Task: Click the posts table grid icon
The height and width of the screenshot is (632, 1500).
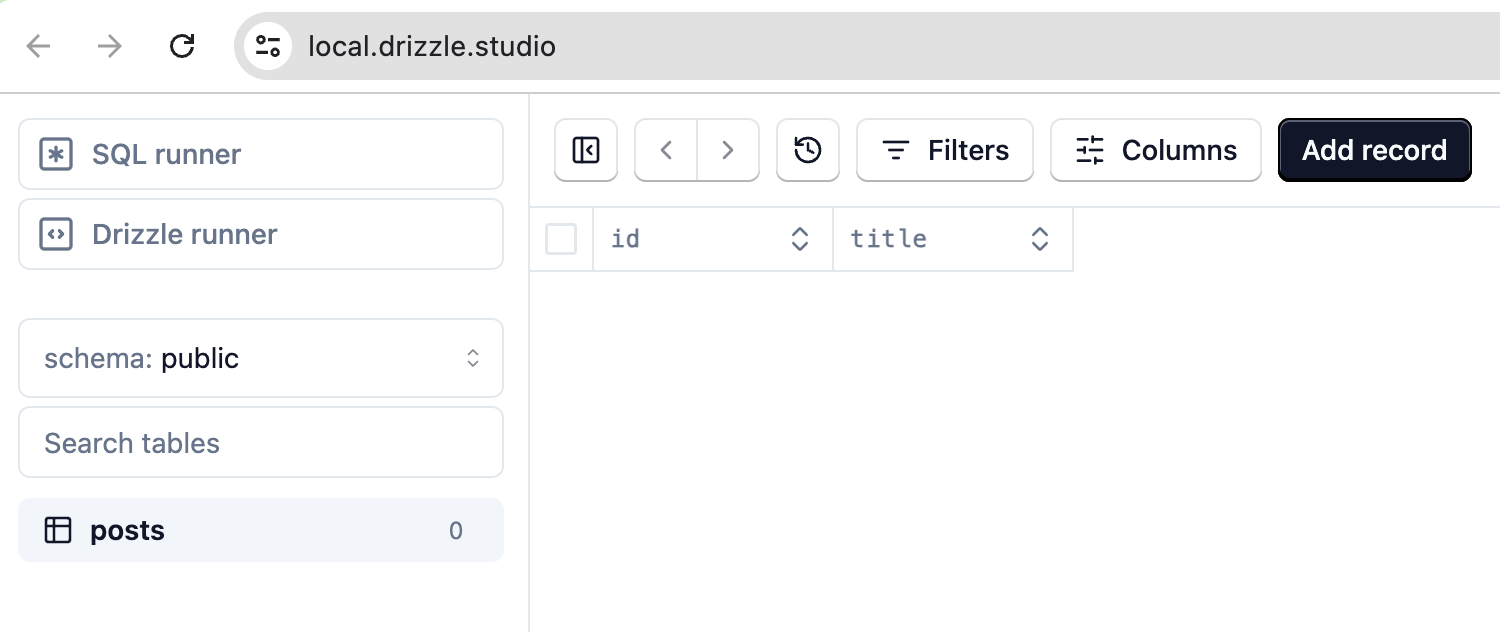Action: [x=58, y=530]
